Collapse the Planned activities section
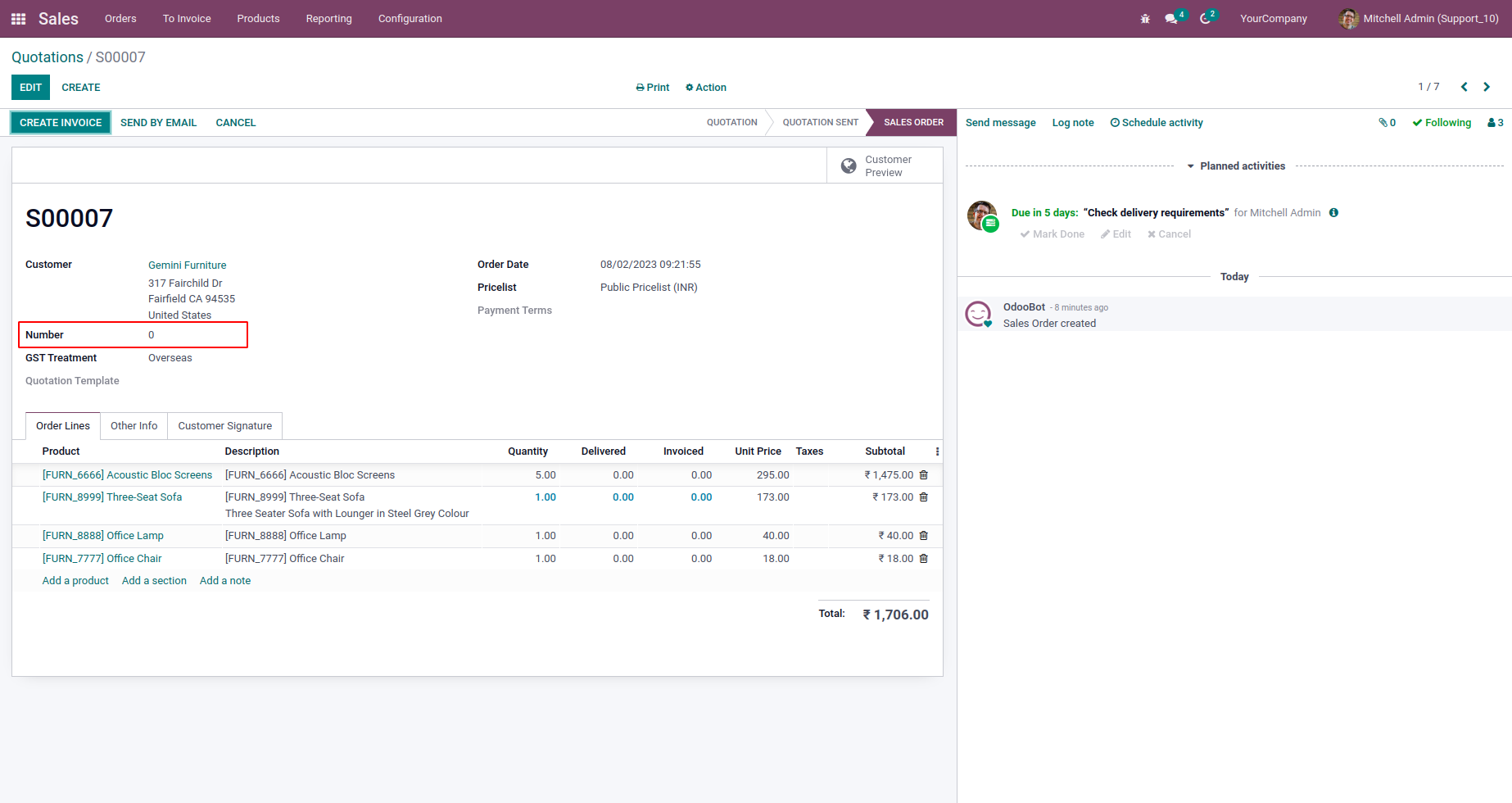1512x803 pixels. pyautogui.click(x=1236, y=166)
